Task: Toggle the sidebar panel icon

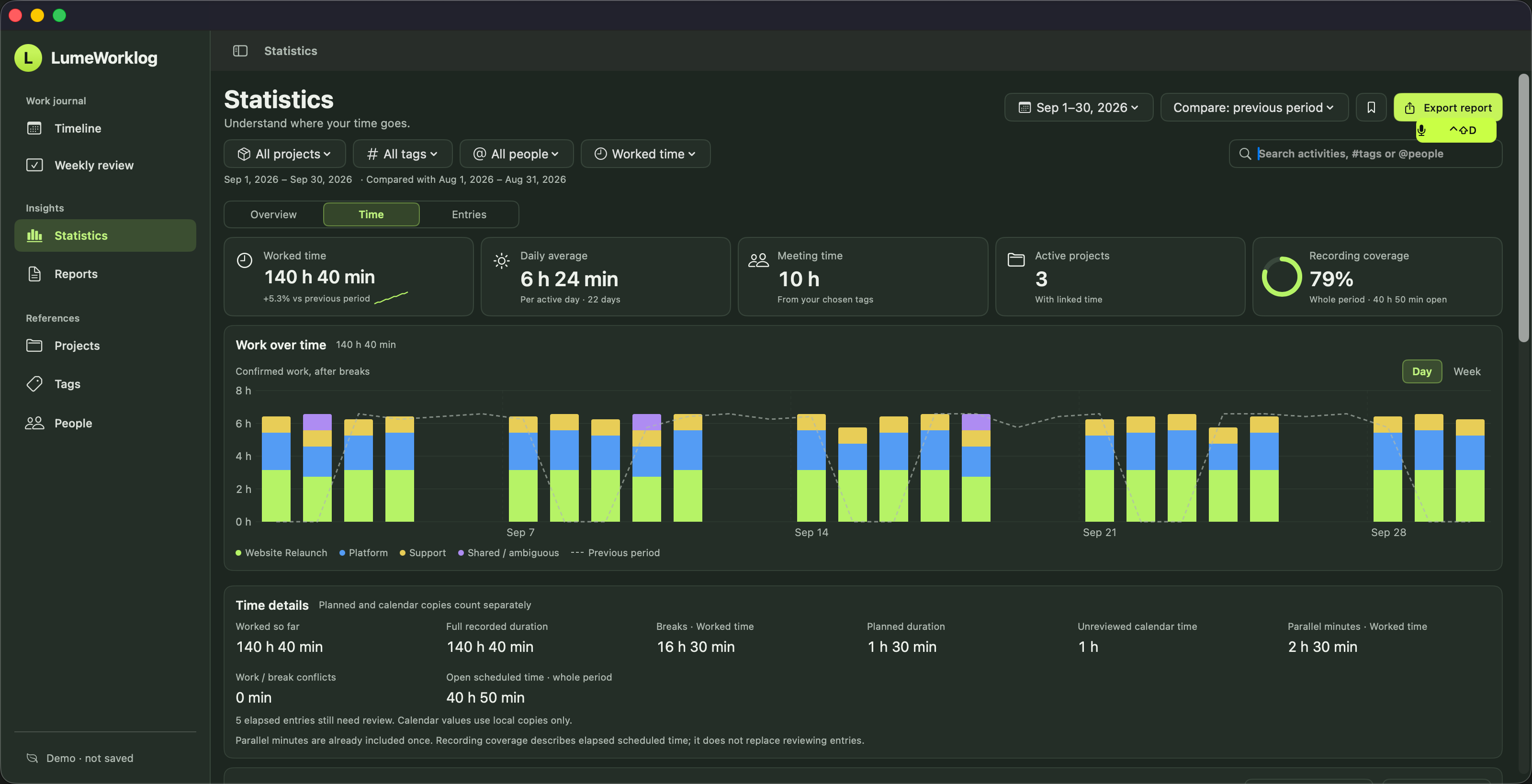Action: 240,51
